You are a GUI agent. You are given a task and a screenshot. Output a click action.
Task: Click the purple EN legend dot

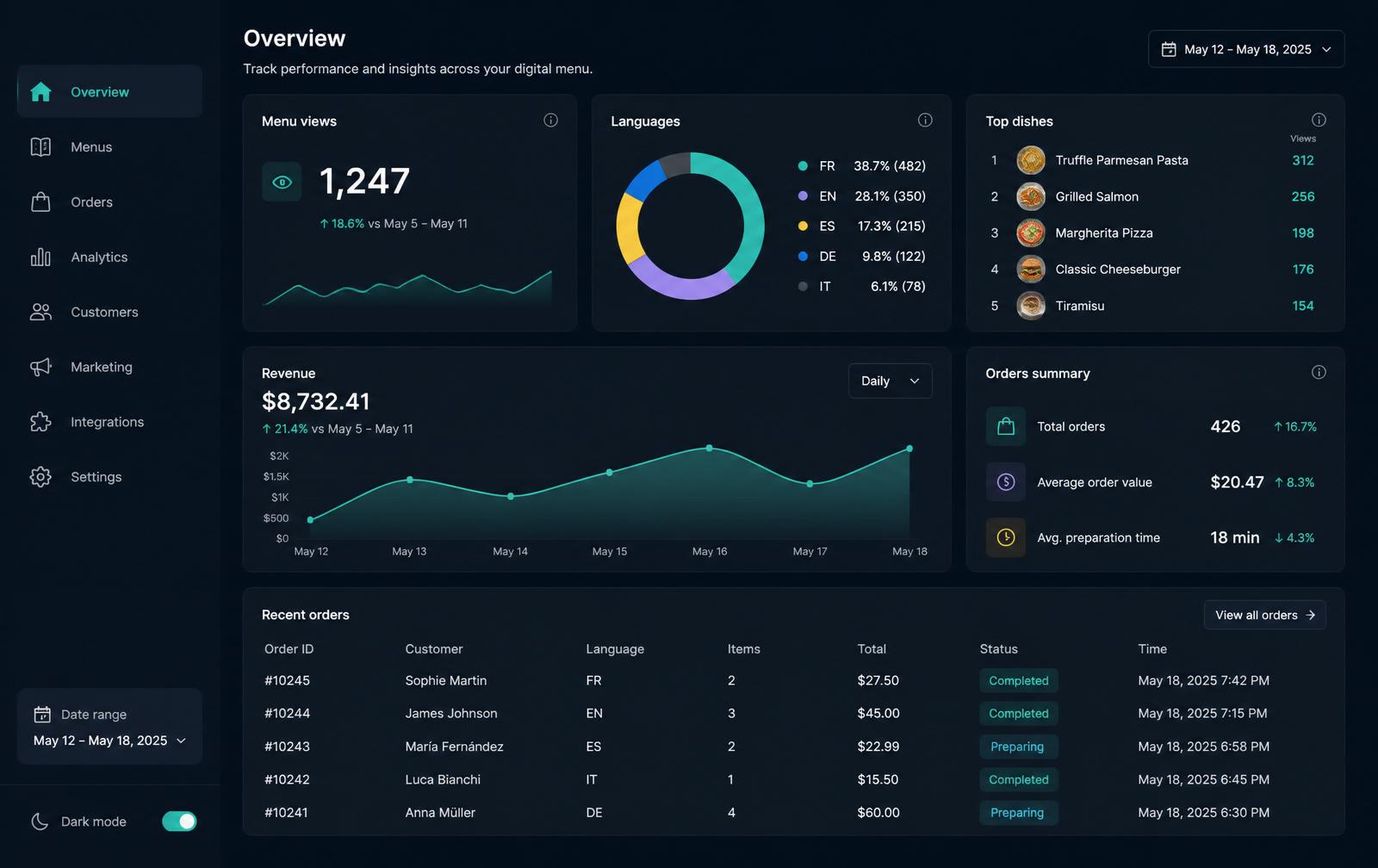[x=803, y=196]
